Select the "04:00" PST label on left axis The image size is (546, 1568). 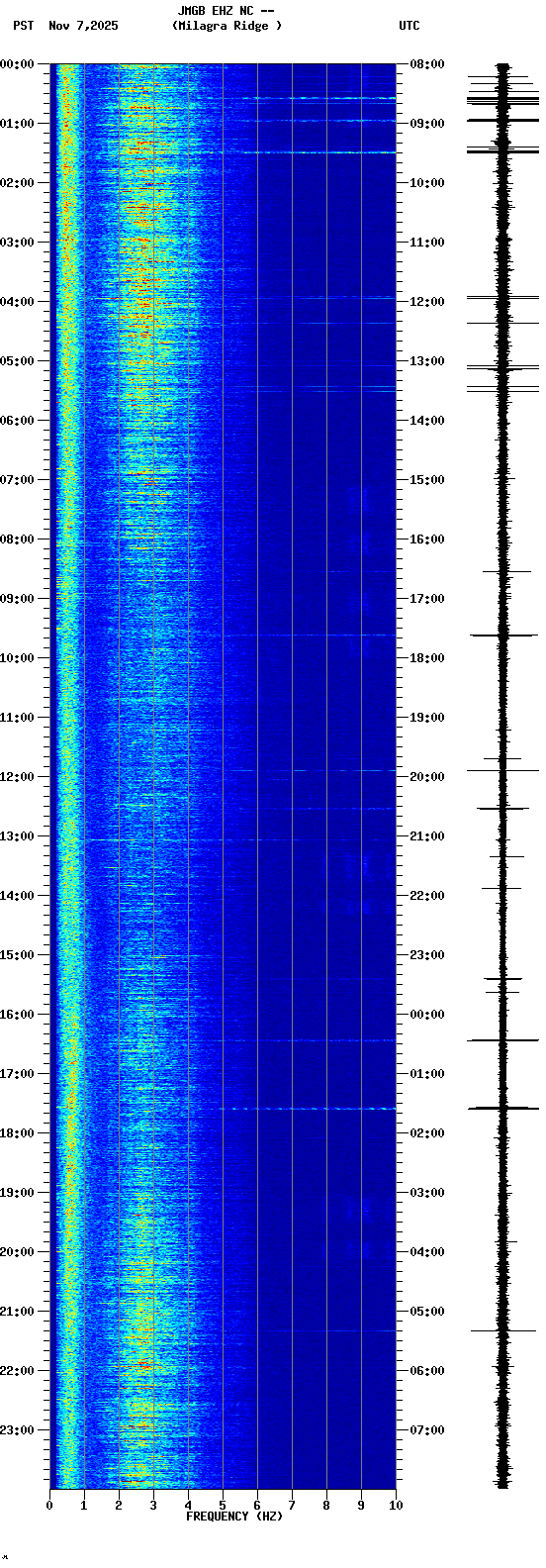(x=17, y=302)
